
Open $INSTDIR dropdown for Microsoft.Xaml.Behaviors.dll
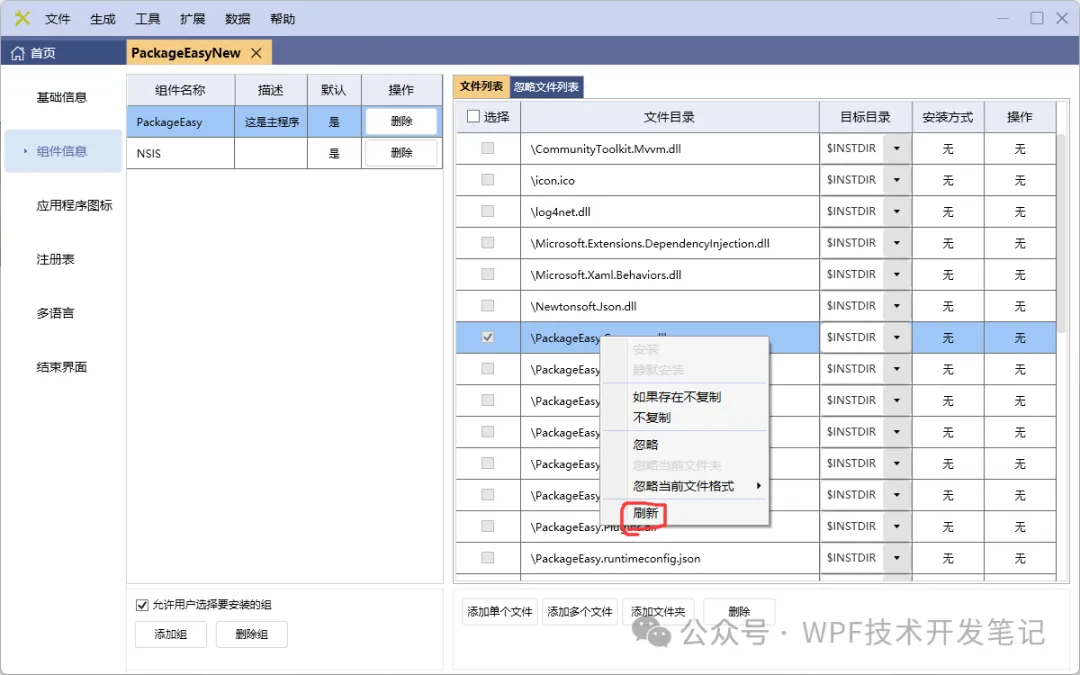(897, 274)
